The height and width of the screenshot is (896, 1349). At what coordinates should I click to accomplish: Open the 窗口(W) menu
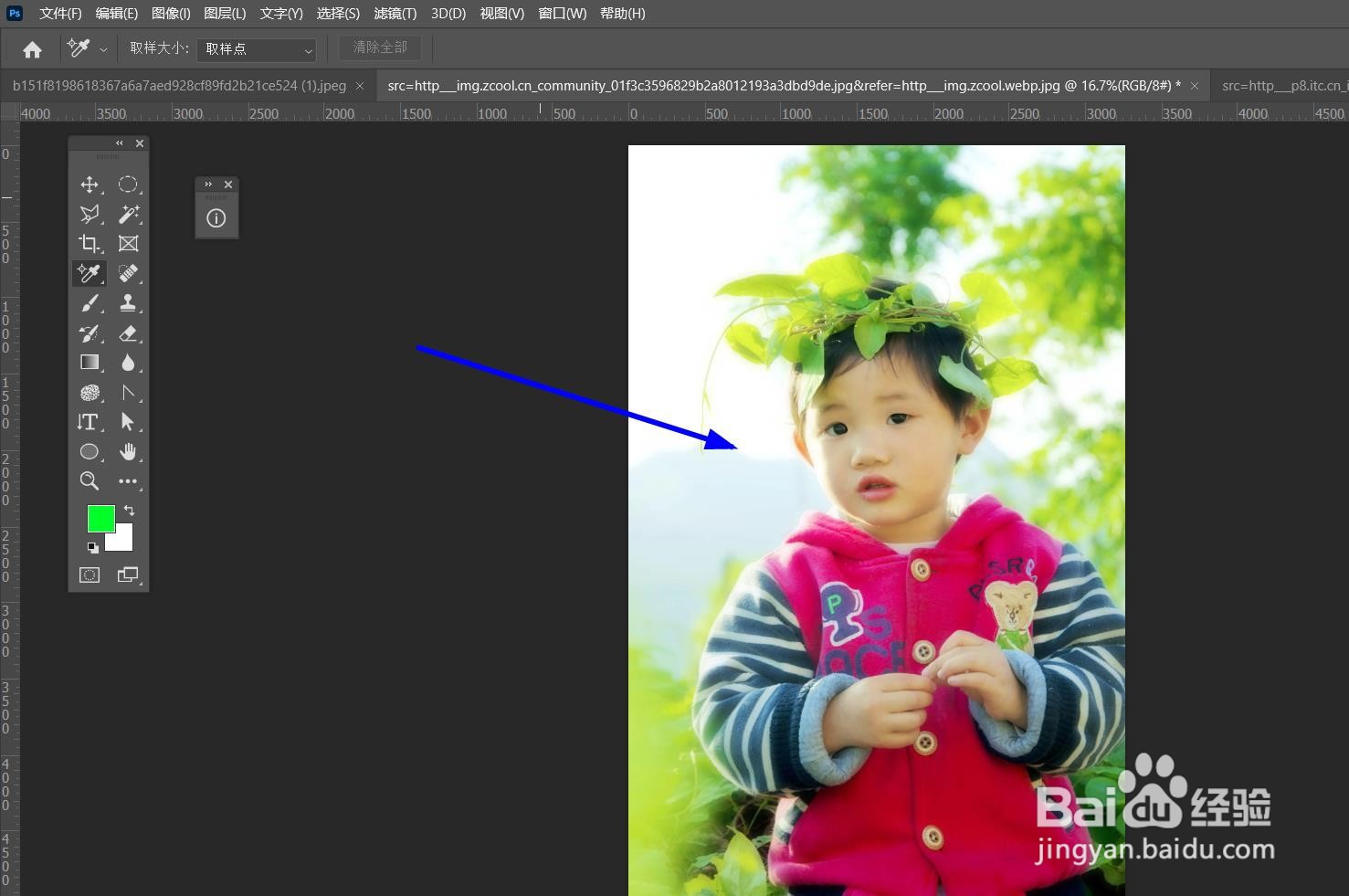pyautogui.click(x=563, y=14)
